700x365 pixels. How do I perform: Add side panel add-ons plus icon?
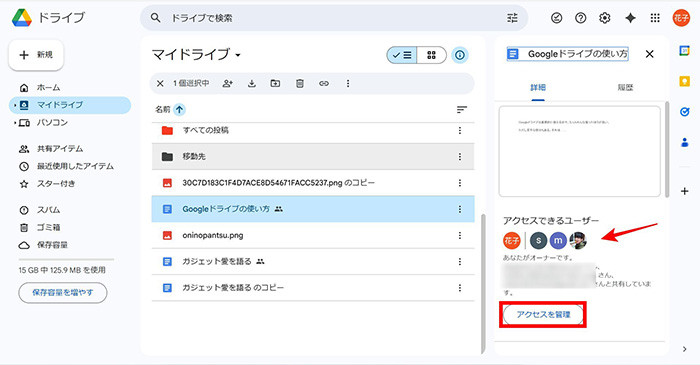coord(684,191)
